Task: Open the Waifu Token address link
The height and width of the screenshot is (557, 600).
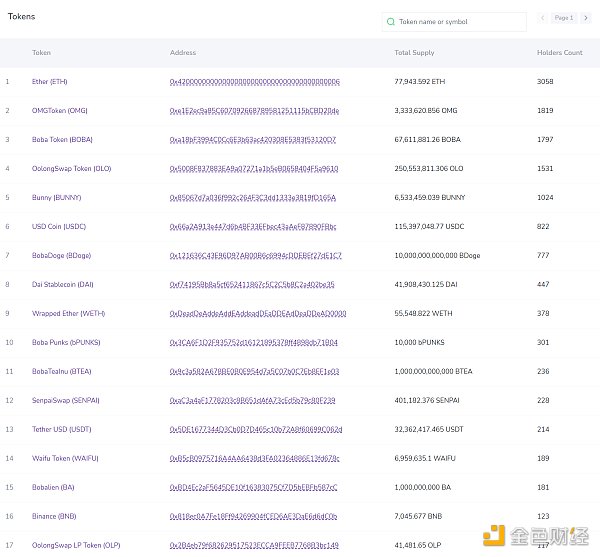Action: 254,459
